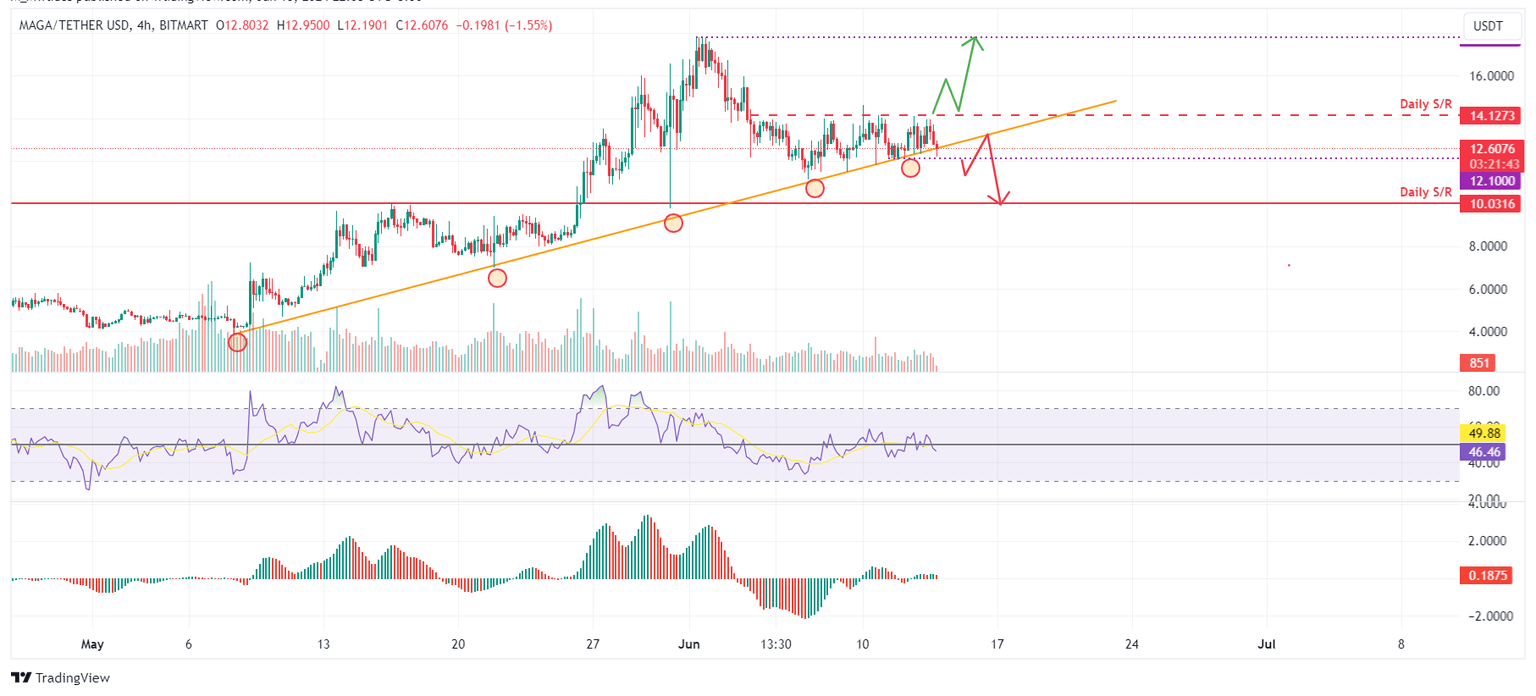
Task: Toggle the USDT currency display
Action: click(x=1492, y=26)
